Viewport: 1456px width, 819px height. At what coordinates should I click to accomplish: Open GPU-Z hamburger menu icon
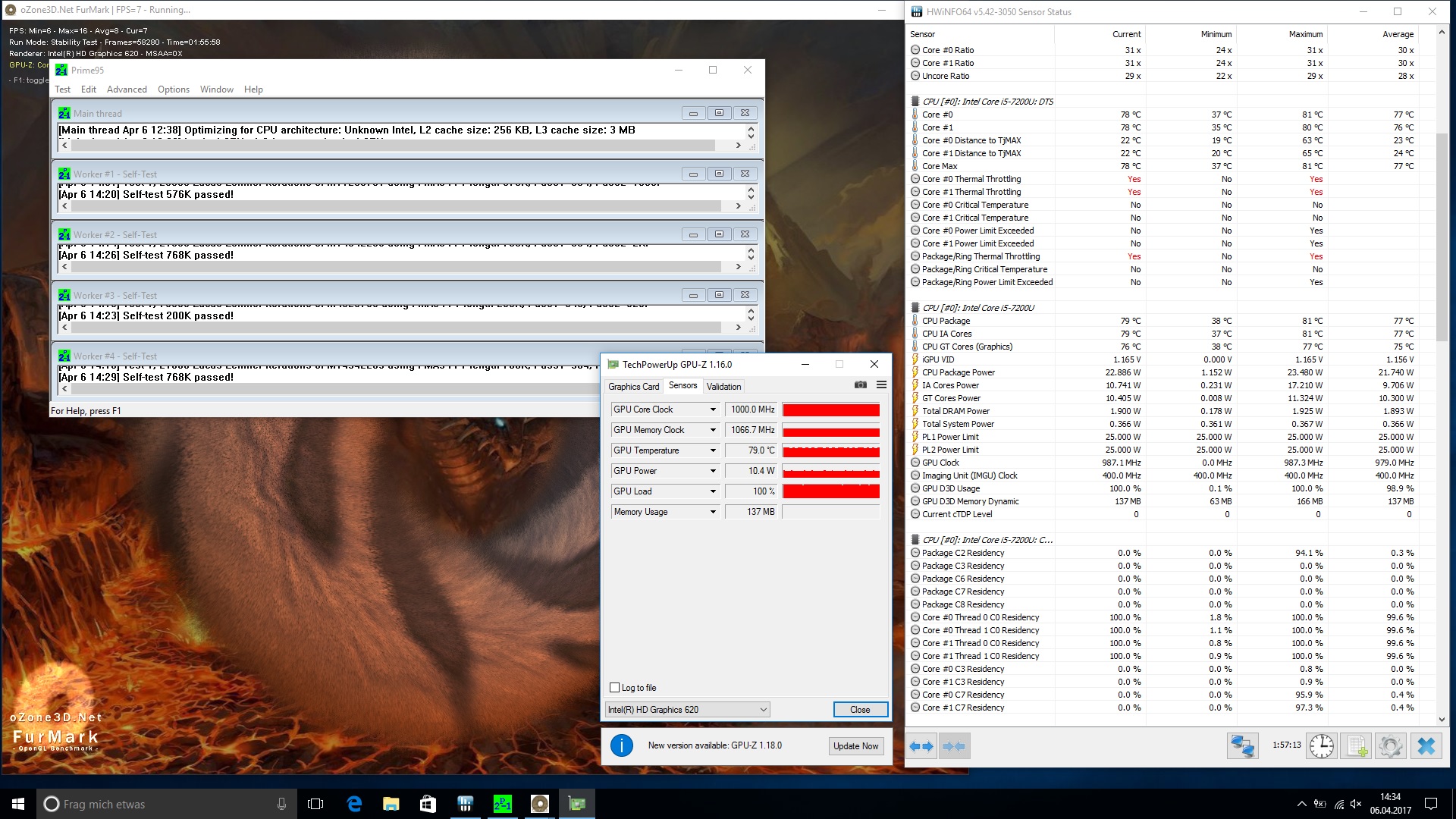[x=881, y=385]
